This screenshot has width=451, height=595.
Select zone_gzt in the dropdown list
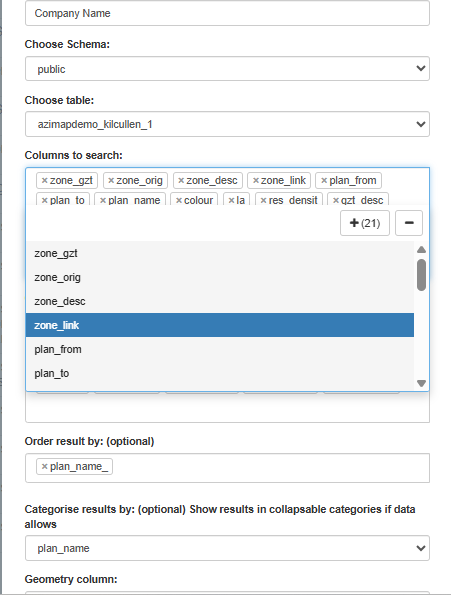point(220,253)
